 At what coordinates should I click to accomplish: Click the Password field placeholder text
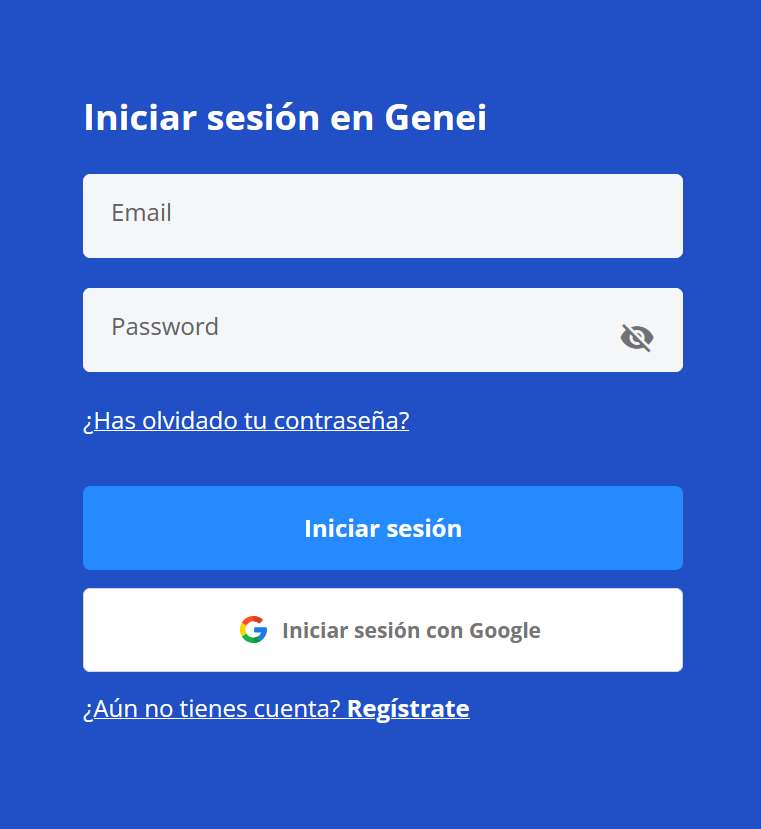pyautogui.click(x=164, y=327)
